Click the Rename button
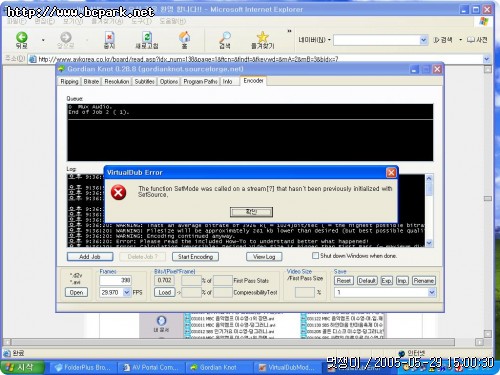Viewport: 500px width, 375px height. (424, 281)
